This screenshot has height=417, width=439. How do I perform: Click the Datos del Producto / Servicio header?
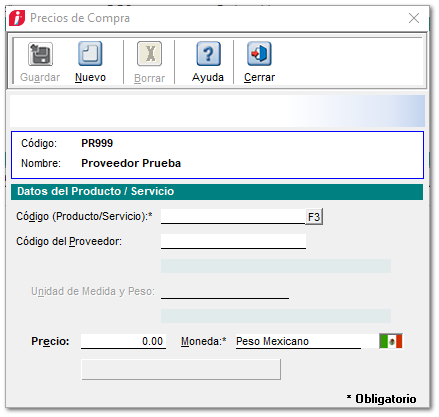coord(217,192)
